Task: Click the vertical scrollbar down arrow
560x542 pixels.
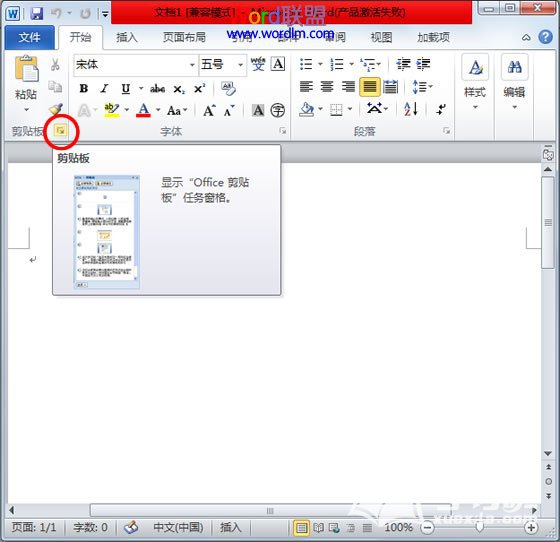Action: coord(548,453)
